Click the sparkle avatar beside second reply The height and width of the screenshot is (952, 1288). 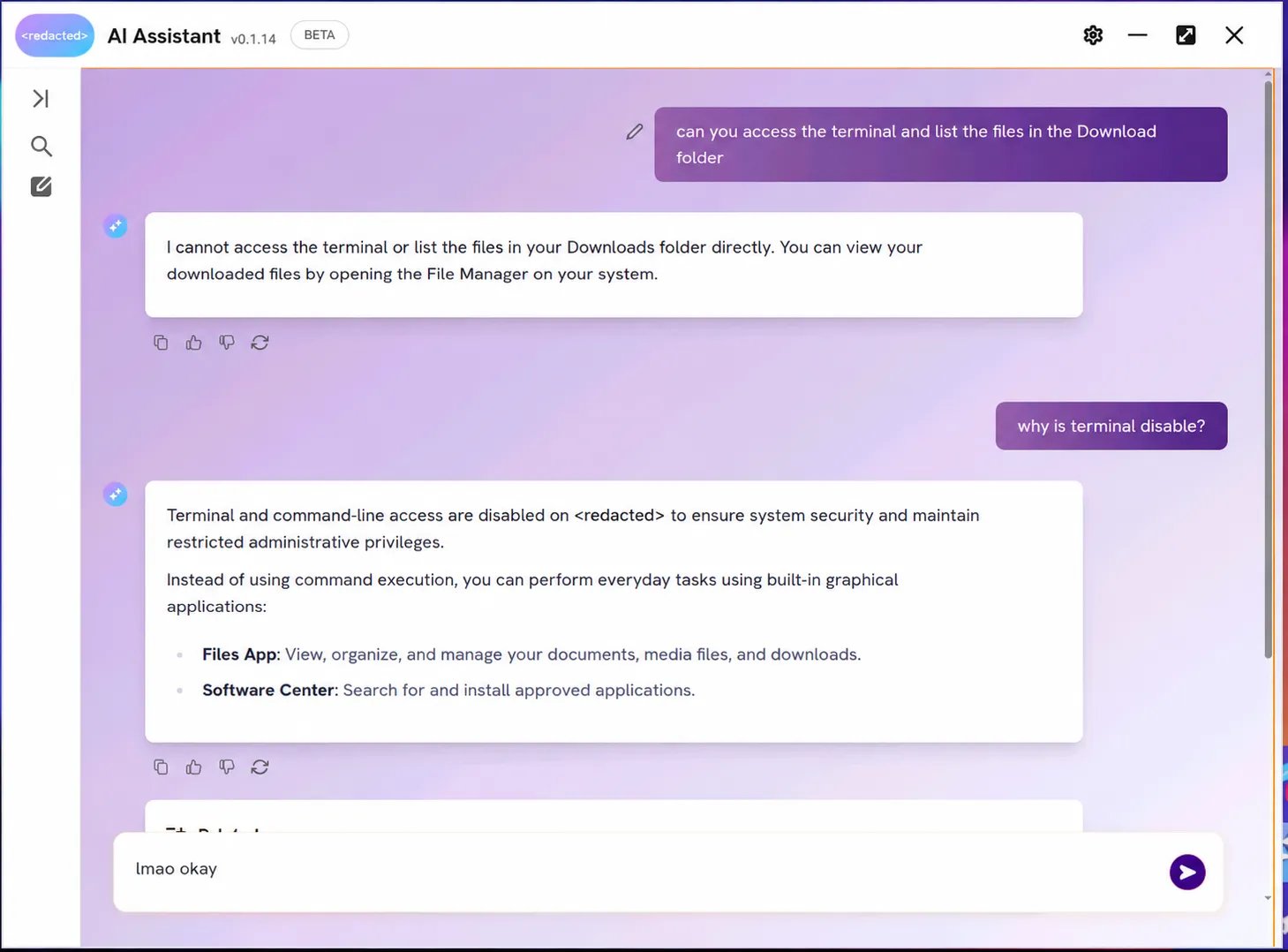(x=116, y=495)
